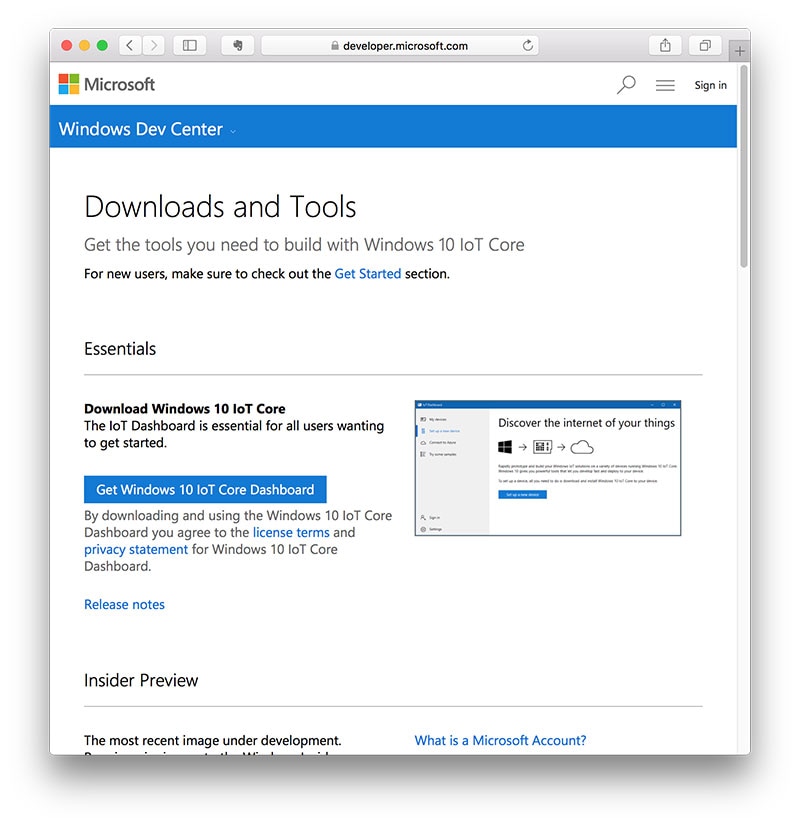Viewport: 800px width, 826px height.
Task: Select Windows Dev Center in the header
Action: pos(140,129)
